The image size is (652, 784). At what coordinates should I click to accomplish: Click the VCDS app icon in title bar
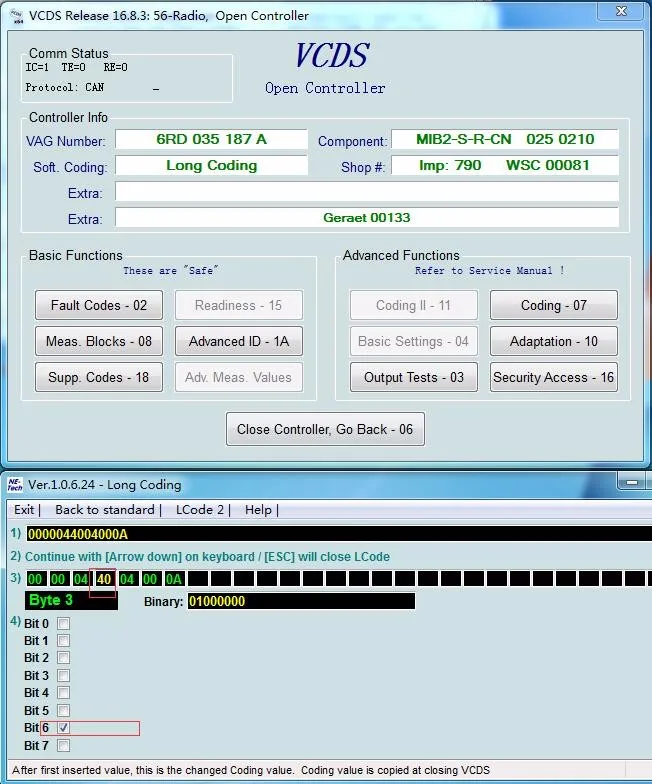click(16, 16)
